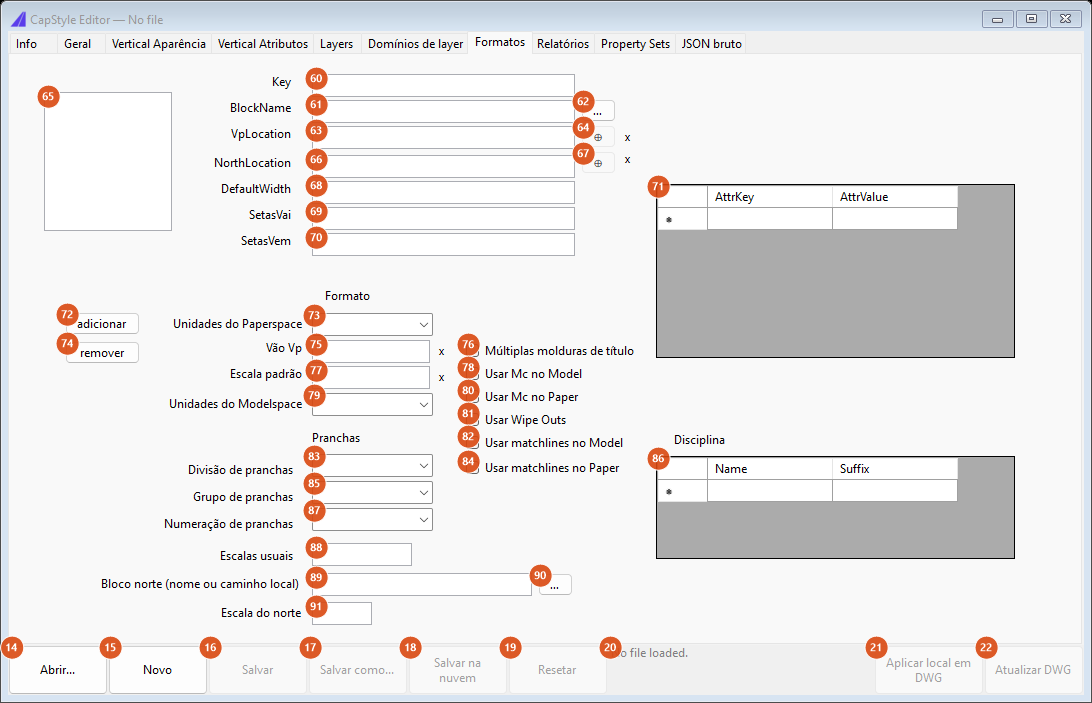Click the Escala do norte field
Image resolution: width=1092 pixels, height=703 pixels.
click(x=341, y=614)
